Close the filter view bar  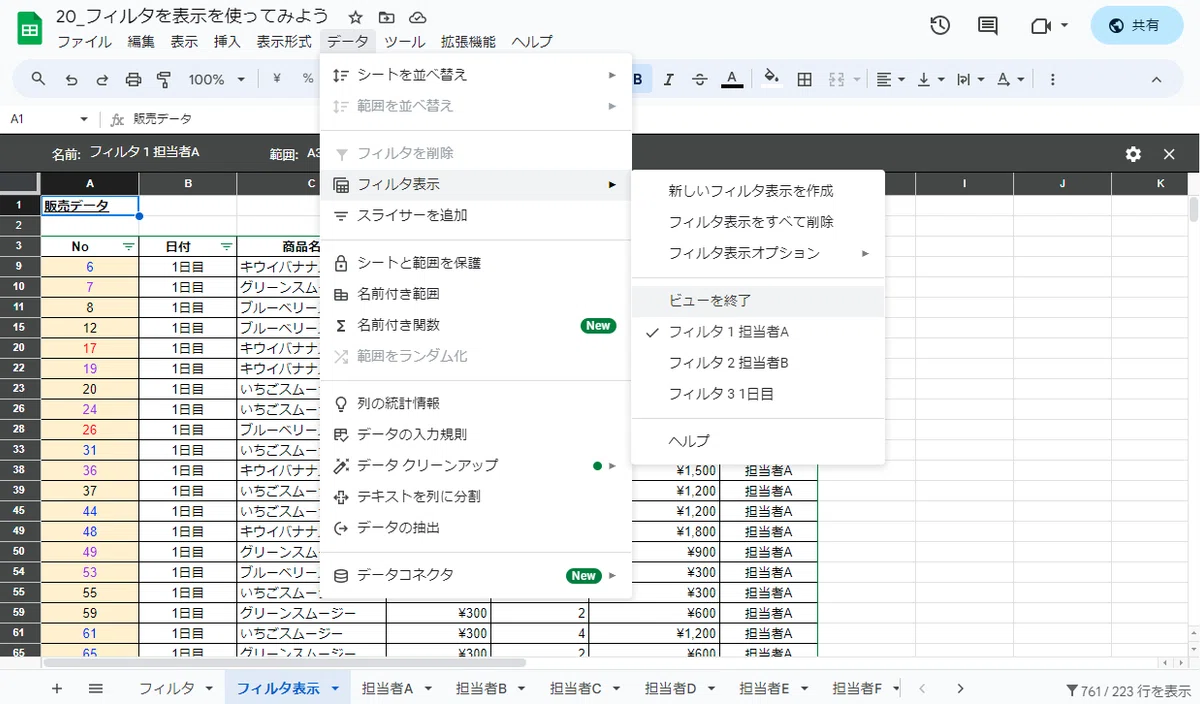(x=1169, y=154)
